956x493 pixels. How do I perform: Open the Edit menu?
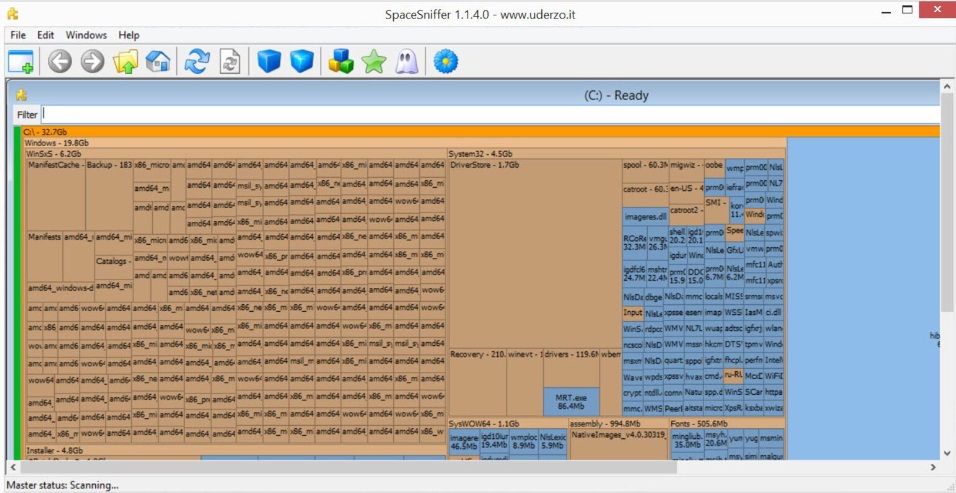(x=46, y=35)
